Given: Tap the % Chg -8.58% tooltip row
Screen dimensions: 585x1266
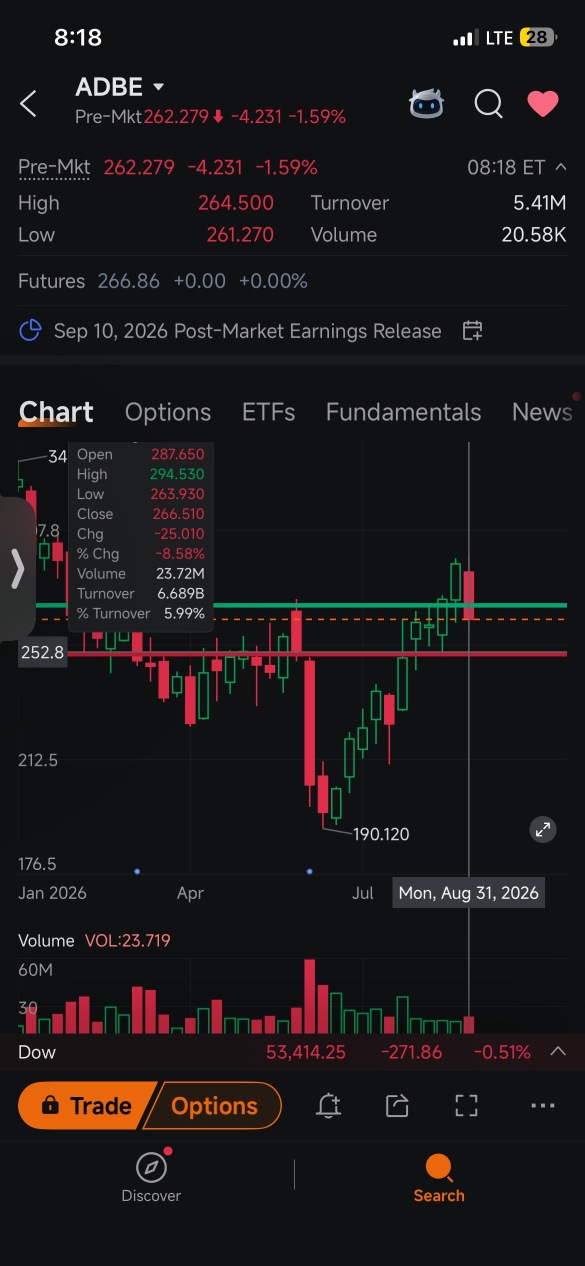Looking at the screenshot, I should (141, 554).
